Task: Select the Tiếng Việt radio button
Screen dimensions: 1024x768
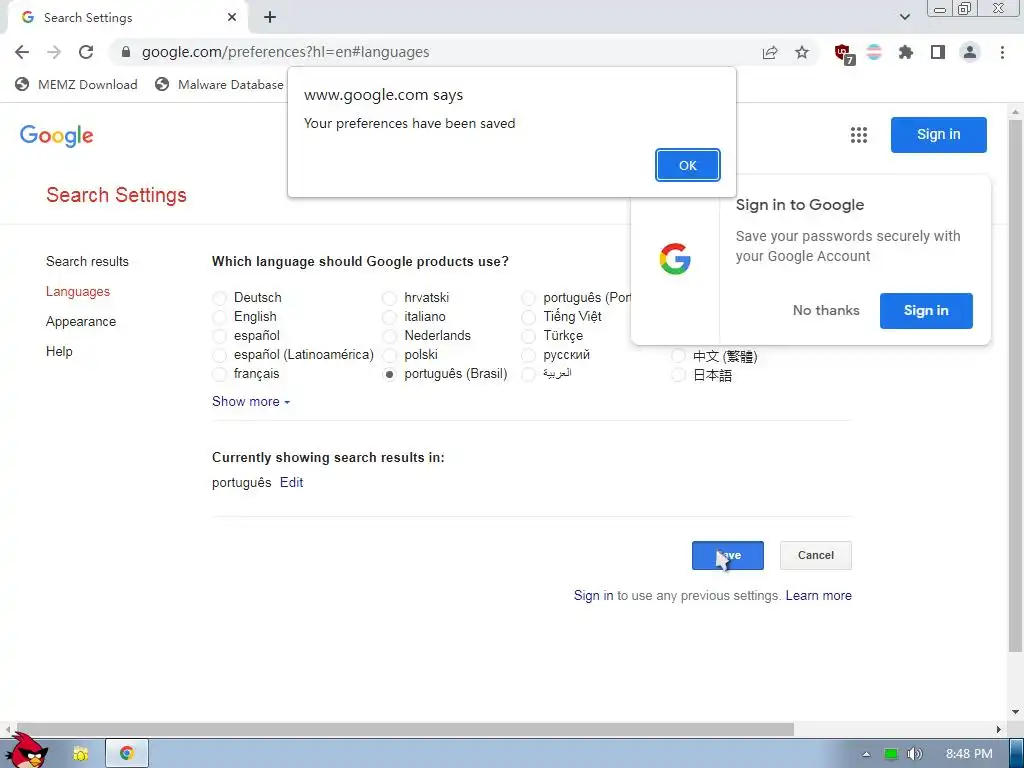Action: point(528,317)
